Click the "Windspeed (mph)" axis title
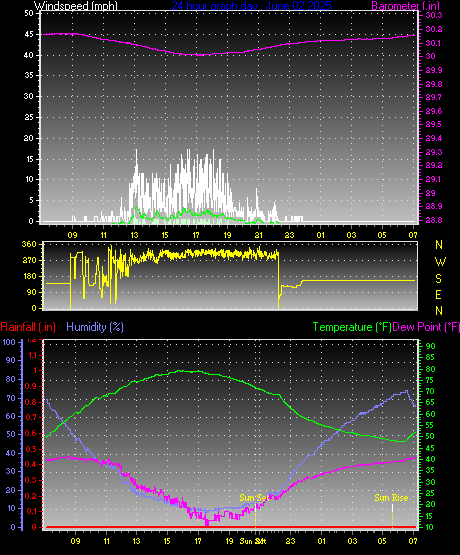Viewport: 460px width, 555px height. click(75, 6)
